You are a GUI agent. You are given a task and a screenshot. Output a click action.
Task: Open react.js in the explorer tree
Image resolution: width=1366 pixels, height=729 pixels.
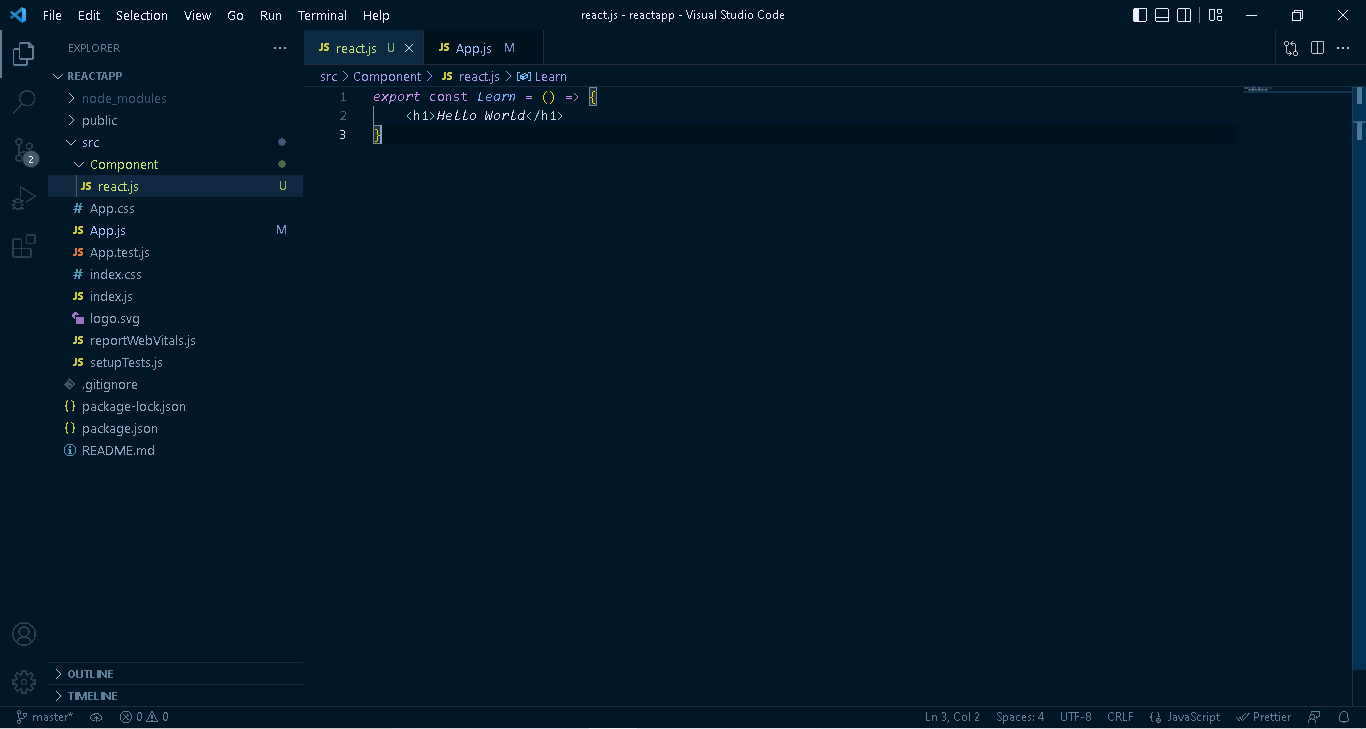coord(175,186)
